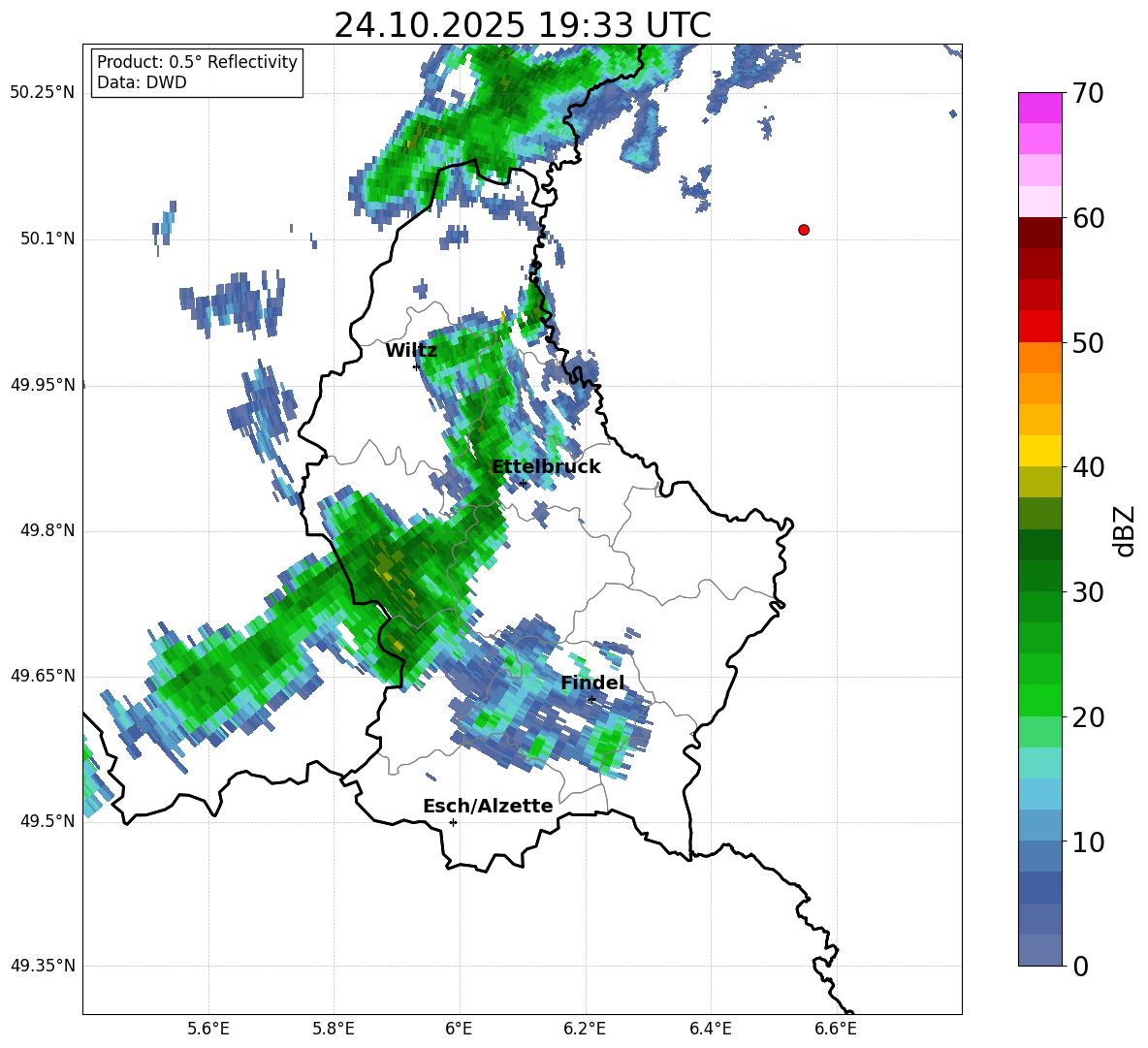1148x1048 pixels.
Task: Click the 6°E longitude label
Action: coord(459,1029)
